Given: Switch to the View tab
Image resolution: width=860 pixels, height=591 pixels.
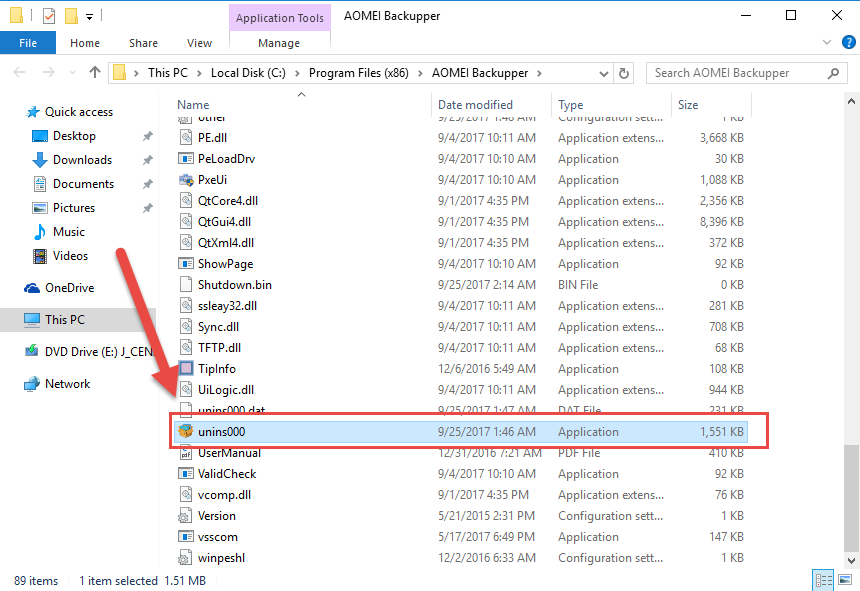Looking at the screenshot, I should coord(199,43).
